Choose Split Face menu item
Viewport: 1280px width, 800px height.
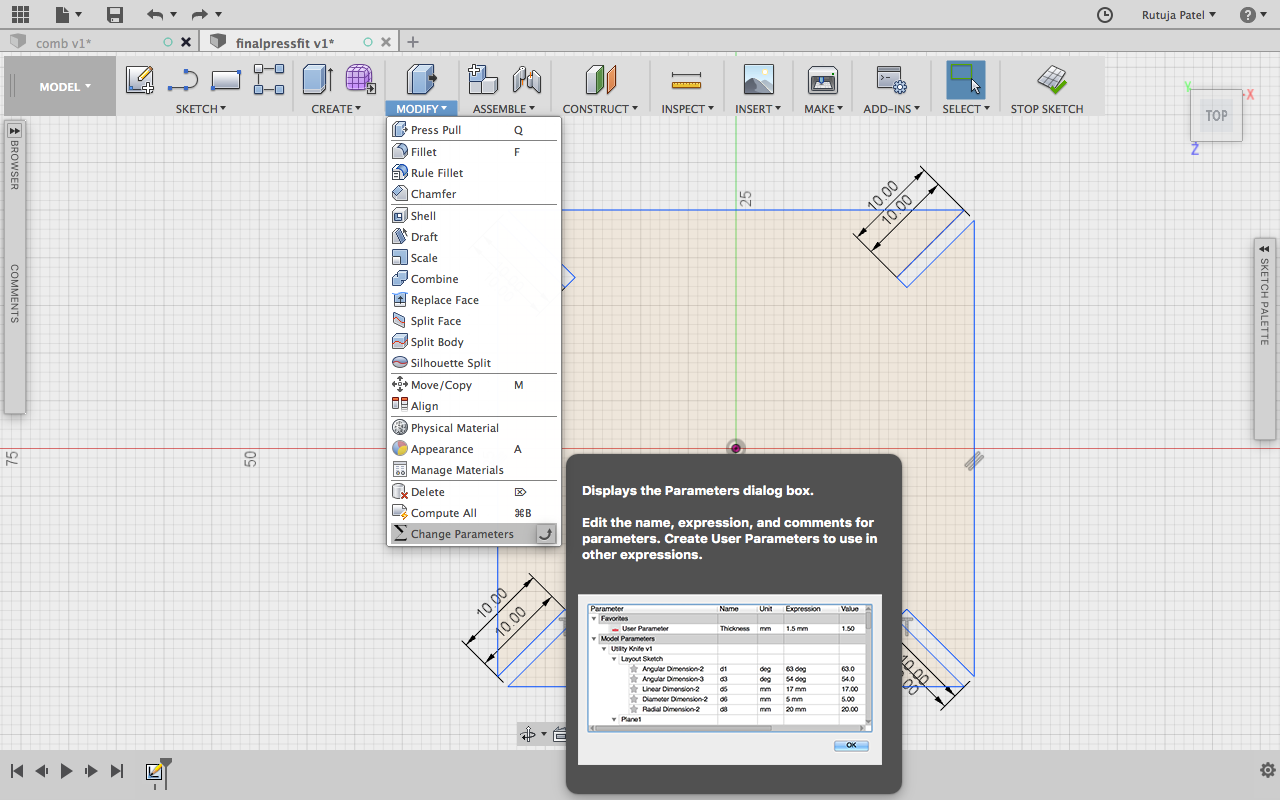coord(474,321)
